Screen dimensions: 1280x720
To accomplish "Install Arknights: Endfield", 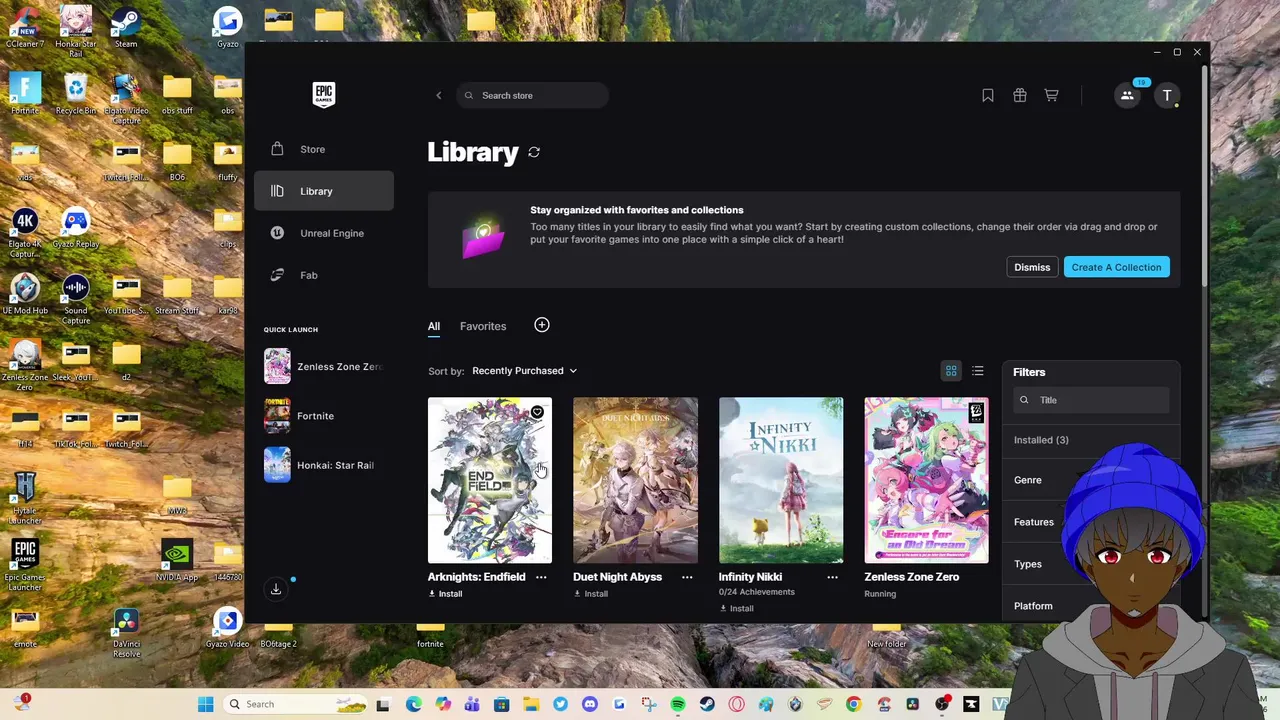I will (445, 594).
